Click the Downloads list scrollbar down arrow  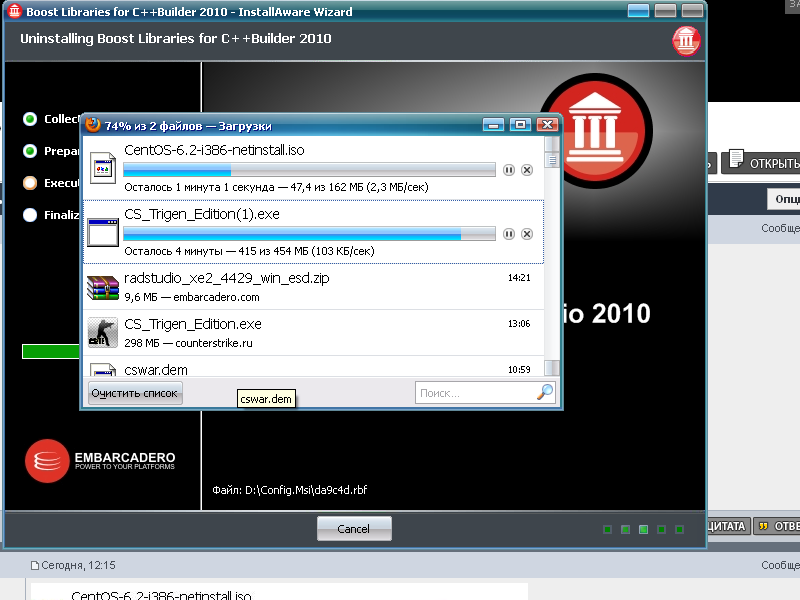click(x=552, y=368)
